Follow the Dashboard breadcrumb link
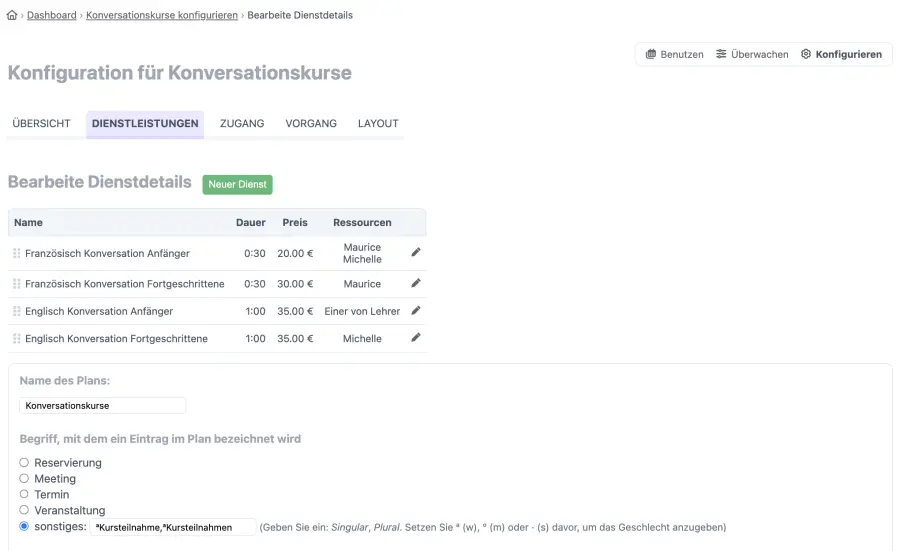Screen dimensions: 900x551 click(x=52, y=15)
